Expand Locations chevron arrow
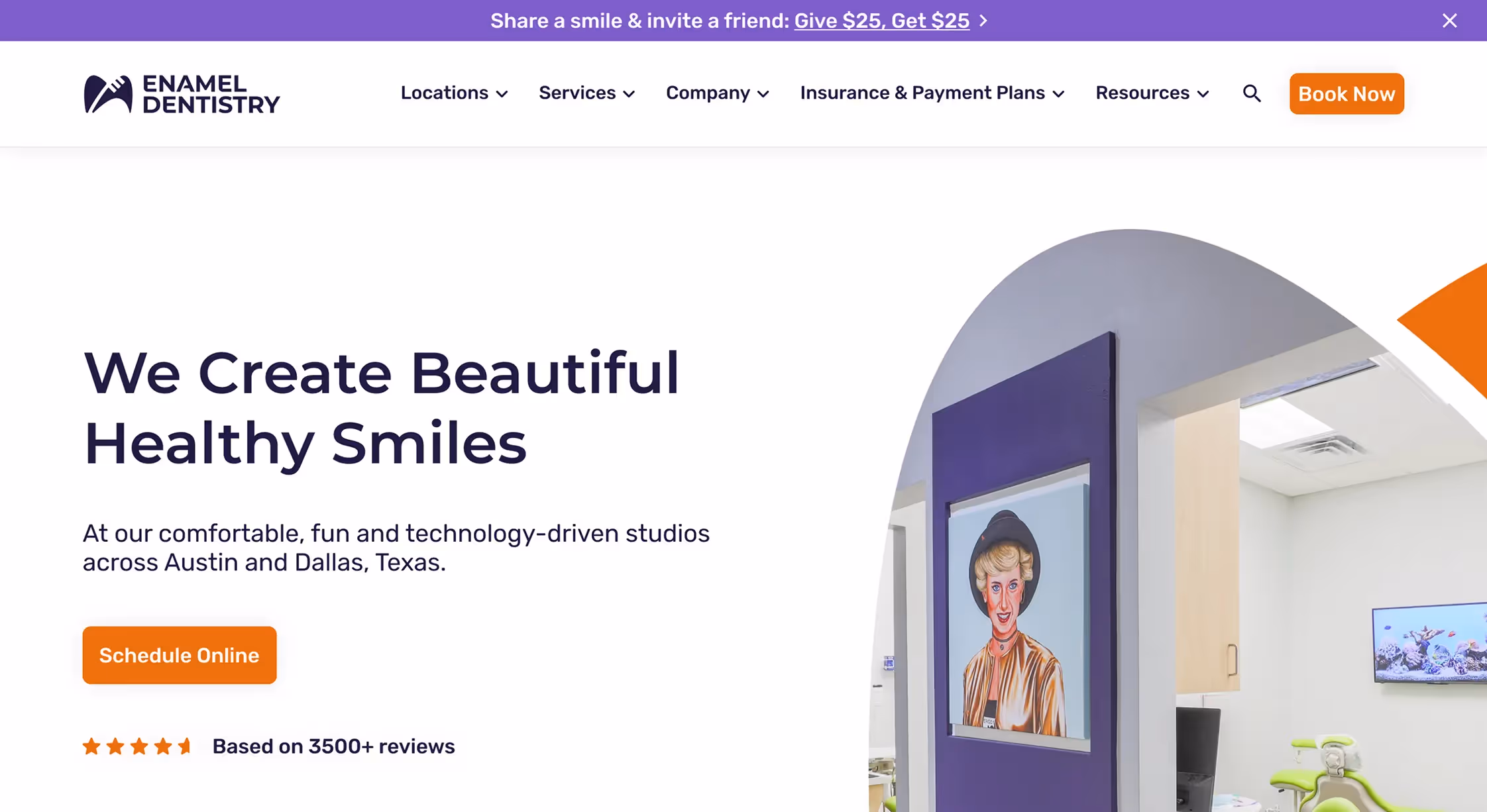The width and height of the screenshot is (1487, 812). [x=502, y=94]
